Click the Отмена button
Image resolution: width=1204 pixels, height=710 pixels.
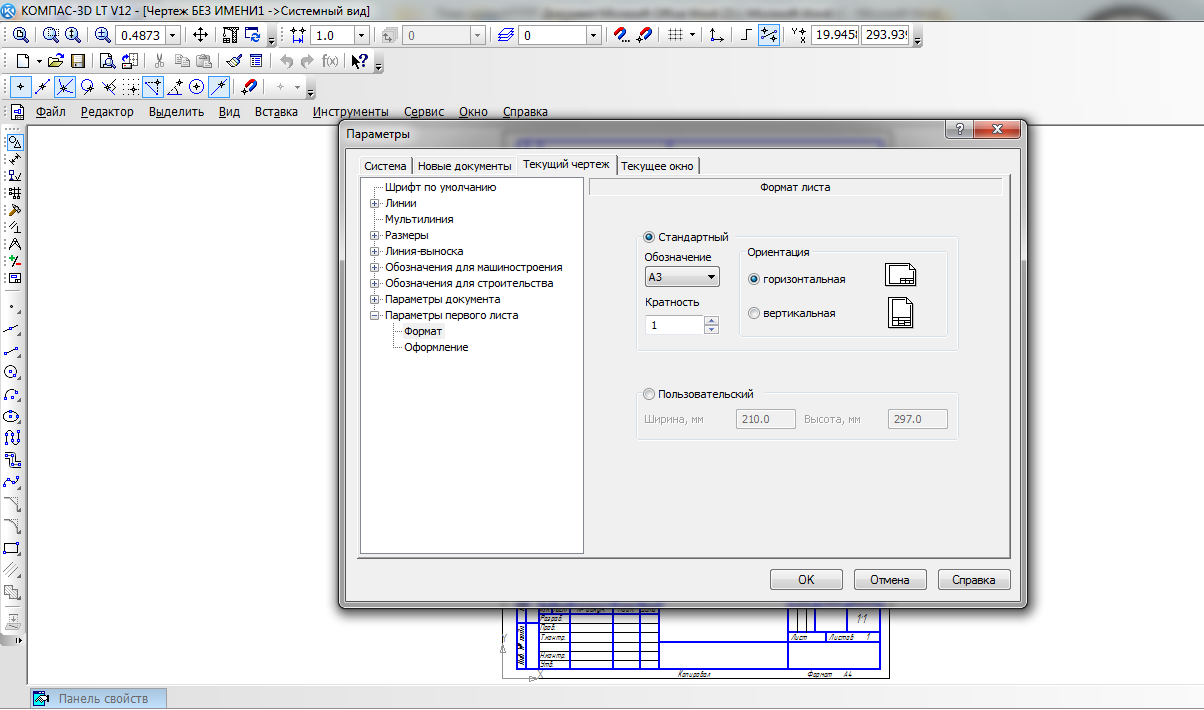click(889, 579)
